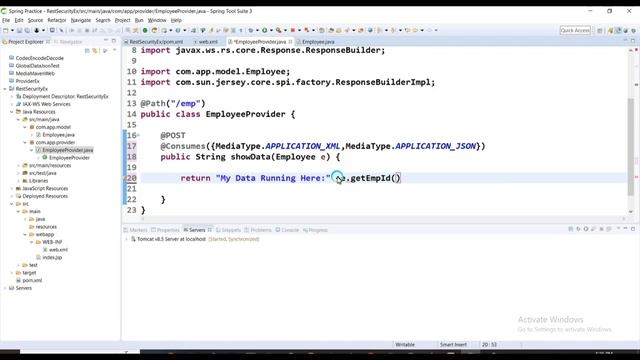
Task: Select Employee.java in the project tree
Action: click(58, 135)
